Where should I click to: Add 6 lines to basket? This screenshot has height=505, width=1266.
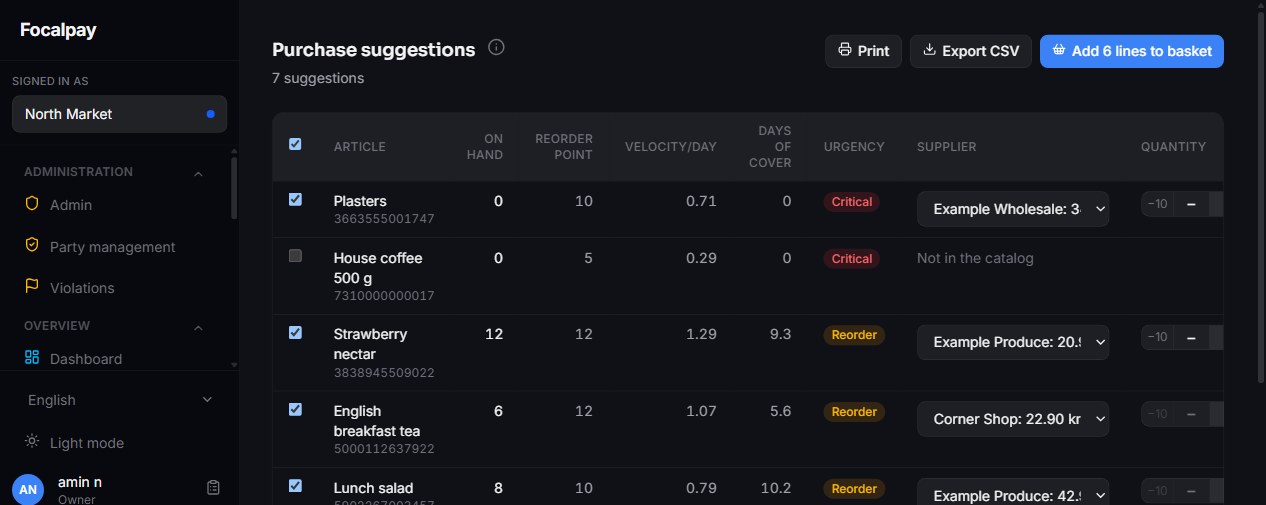[1131, 51]
